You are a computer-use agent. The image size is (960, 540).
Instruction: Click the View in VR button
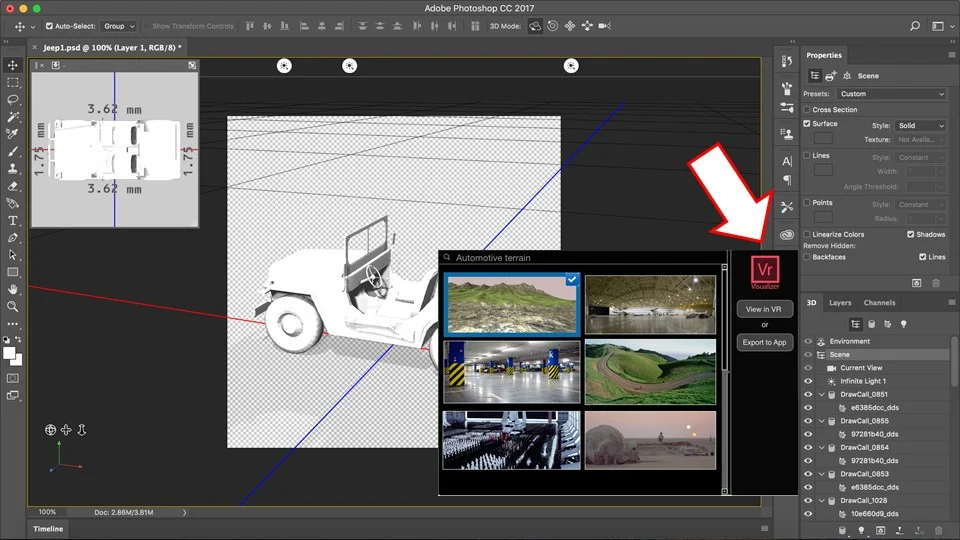(x=765, y=309)
